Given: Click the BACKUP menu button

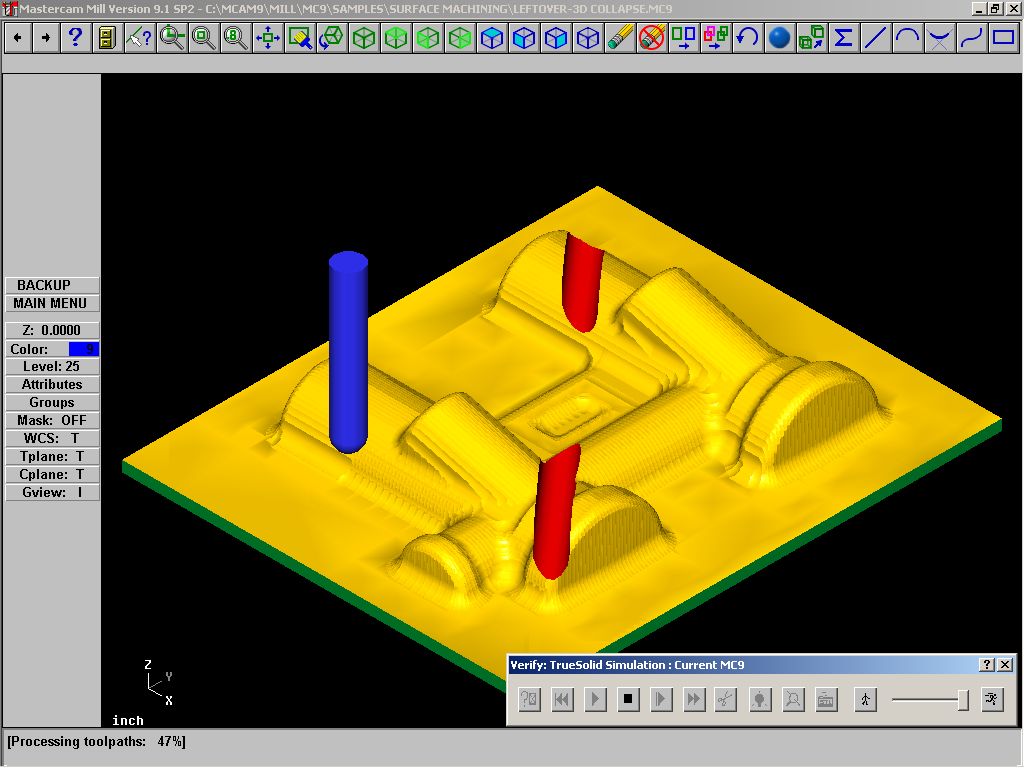Looking at the screenshot, I should tap(52, 285).
